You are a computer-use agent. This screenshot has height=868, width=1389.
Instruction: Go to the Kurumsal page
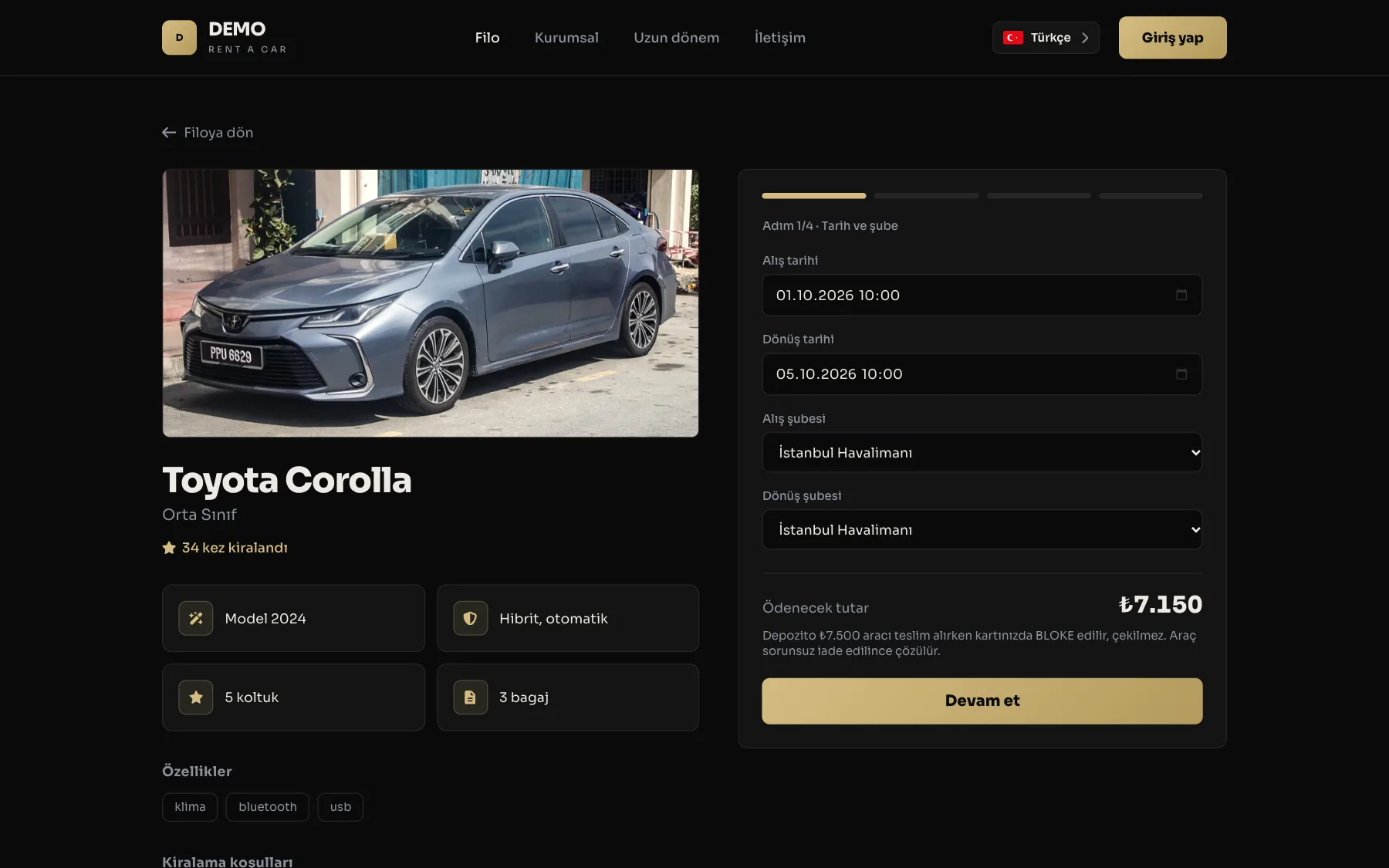(x=566, y=38)
